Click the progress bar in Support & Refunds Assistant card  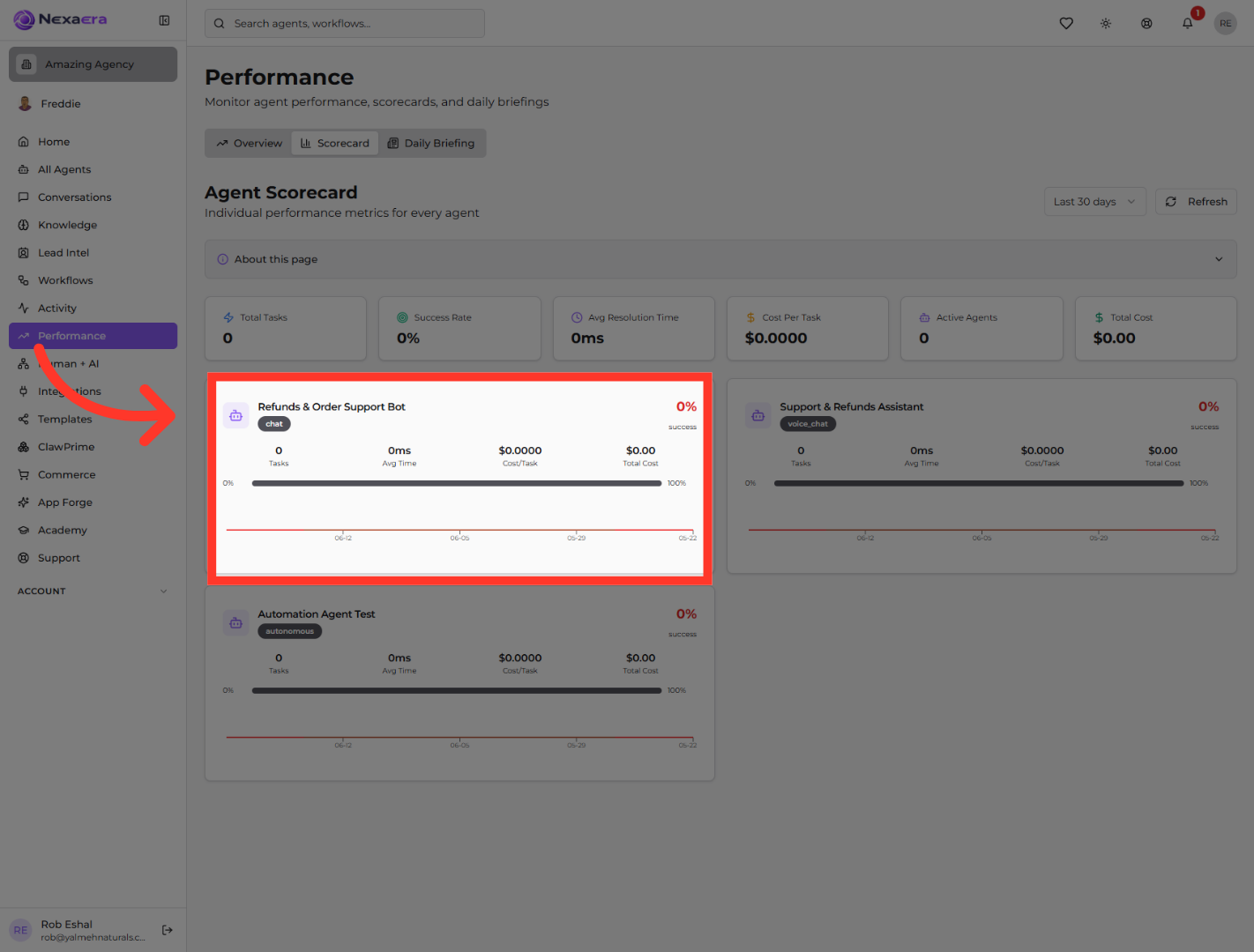click(979, 483)
